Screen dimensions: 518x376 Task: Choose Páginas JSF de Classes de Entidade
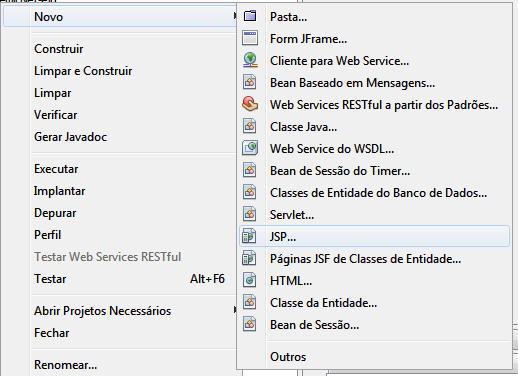point(365,259)
